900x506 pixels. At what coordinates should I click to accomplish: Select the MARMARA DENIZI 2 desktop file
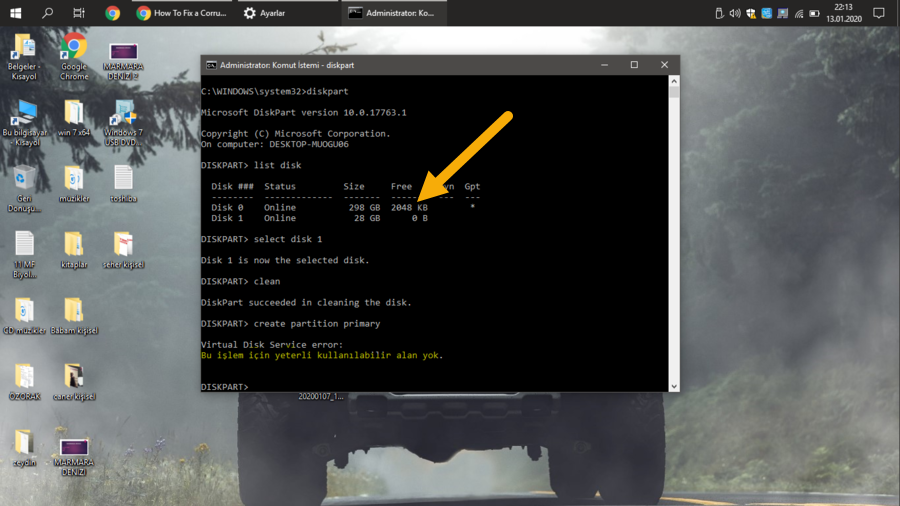123,61
